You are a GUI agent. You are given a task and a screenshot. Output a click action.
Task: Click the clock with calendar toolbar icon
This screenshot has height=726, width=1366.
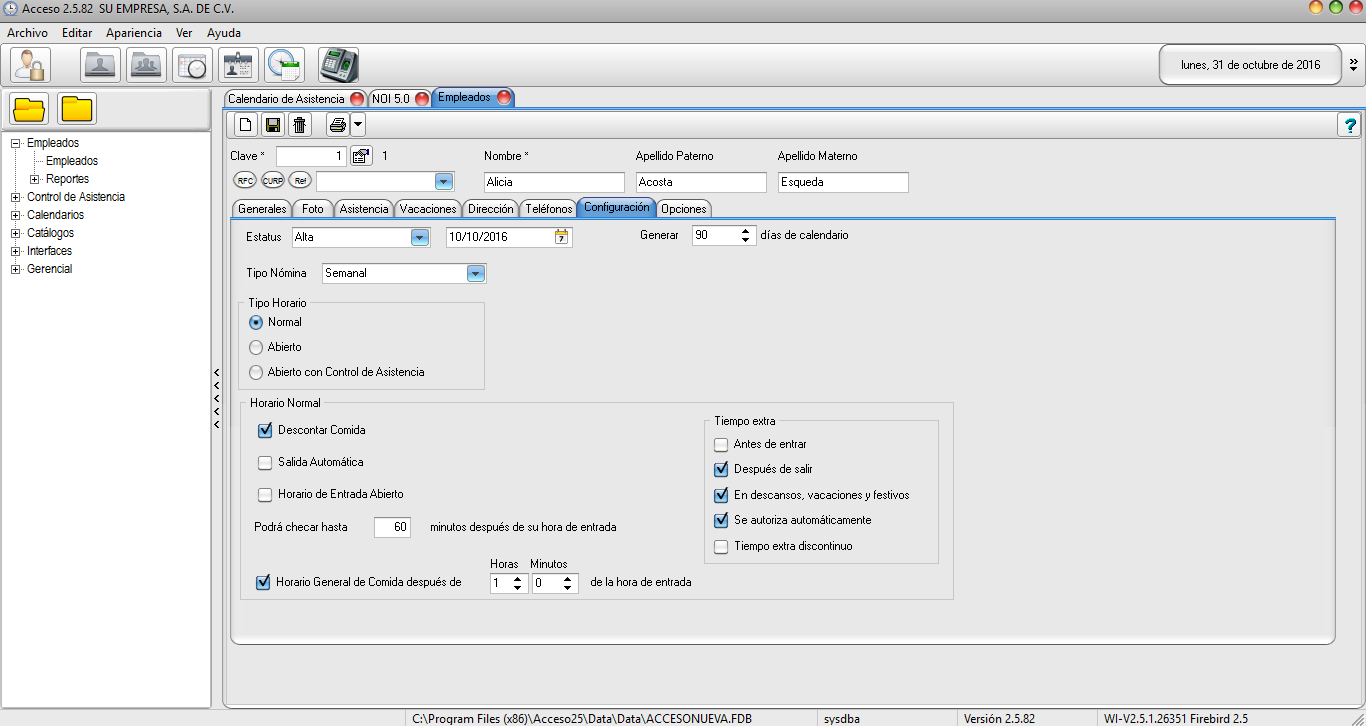pyautogui.click(x=285, y=65)
